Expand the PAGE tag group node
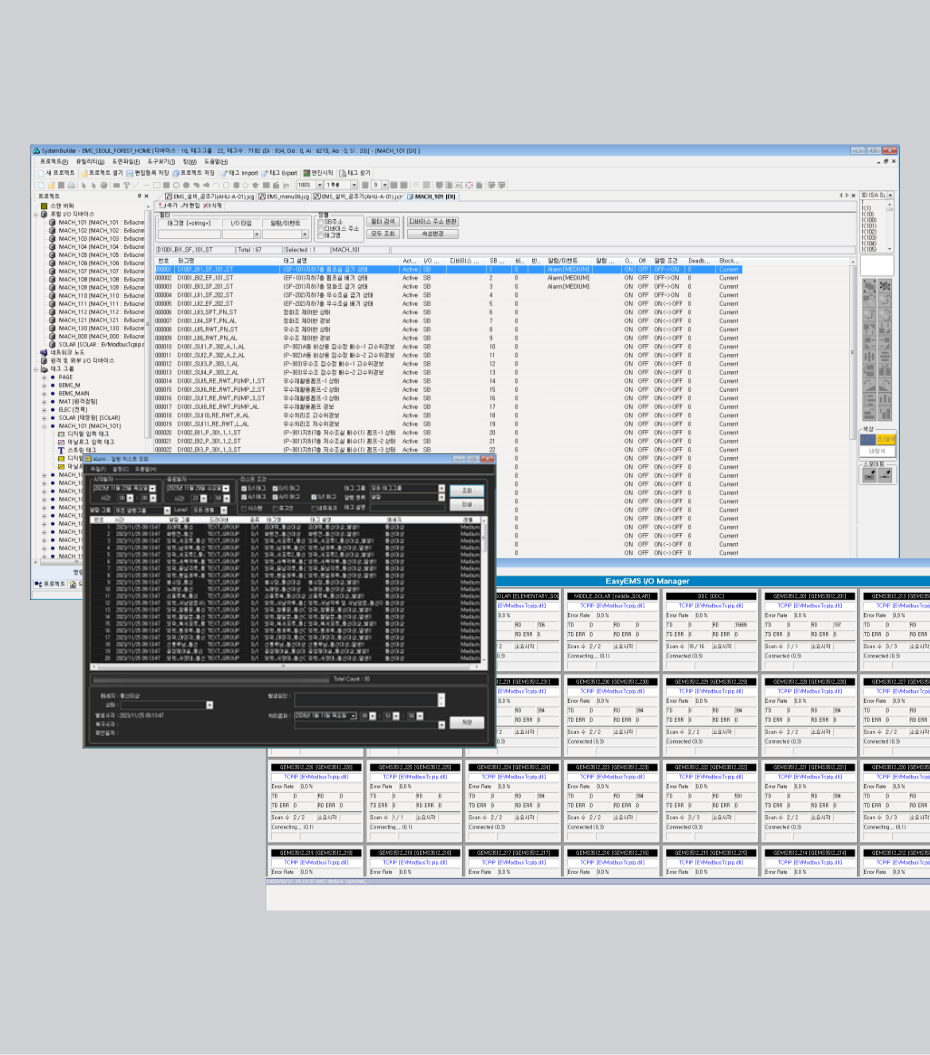Viewport: 930px width, 1055px height. [x=44, y=377]
